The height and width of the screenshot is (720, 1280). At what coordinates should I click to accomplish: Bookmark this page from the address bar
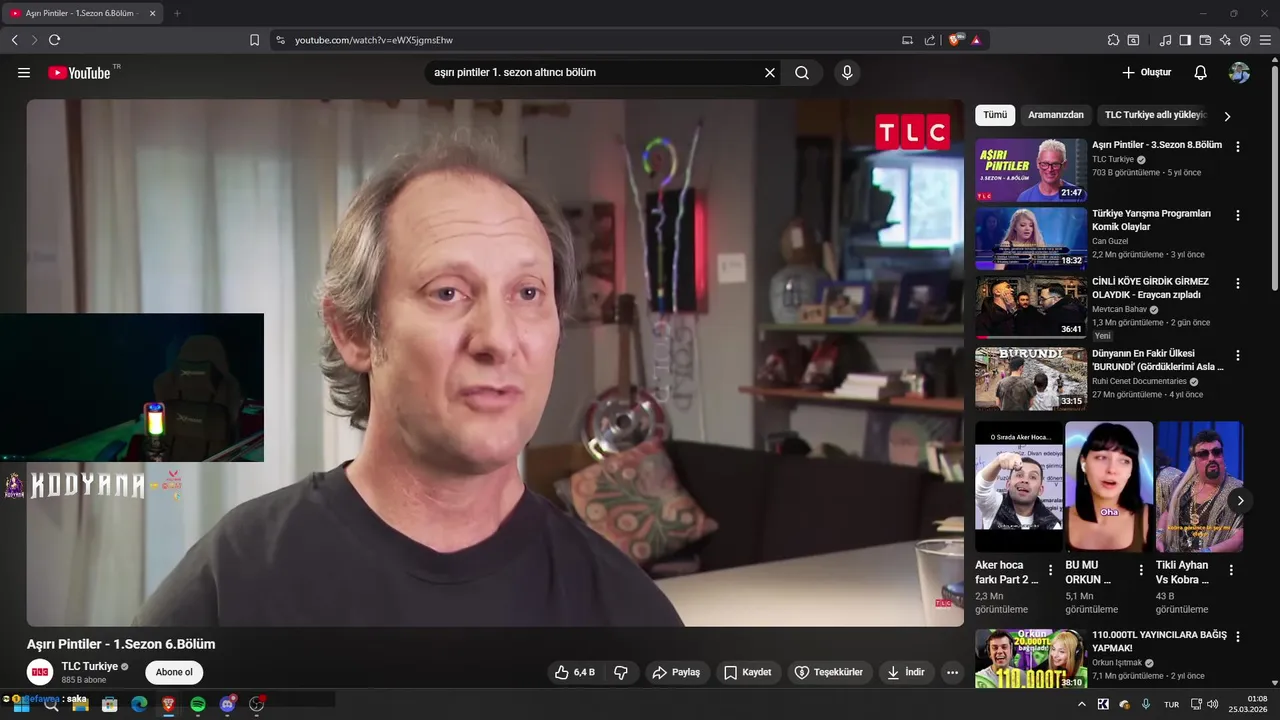[254, 40]
